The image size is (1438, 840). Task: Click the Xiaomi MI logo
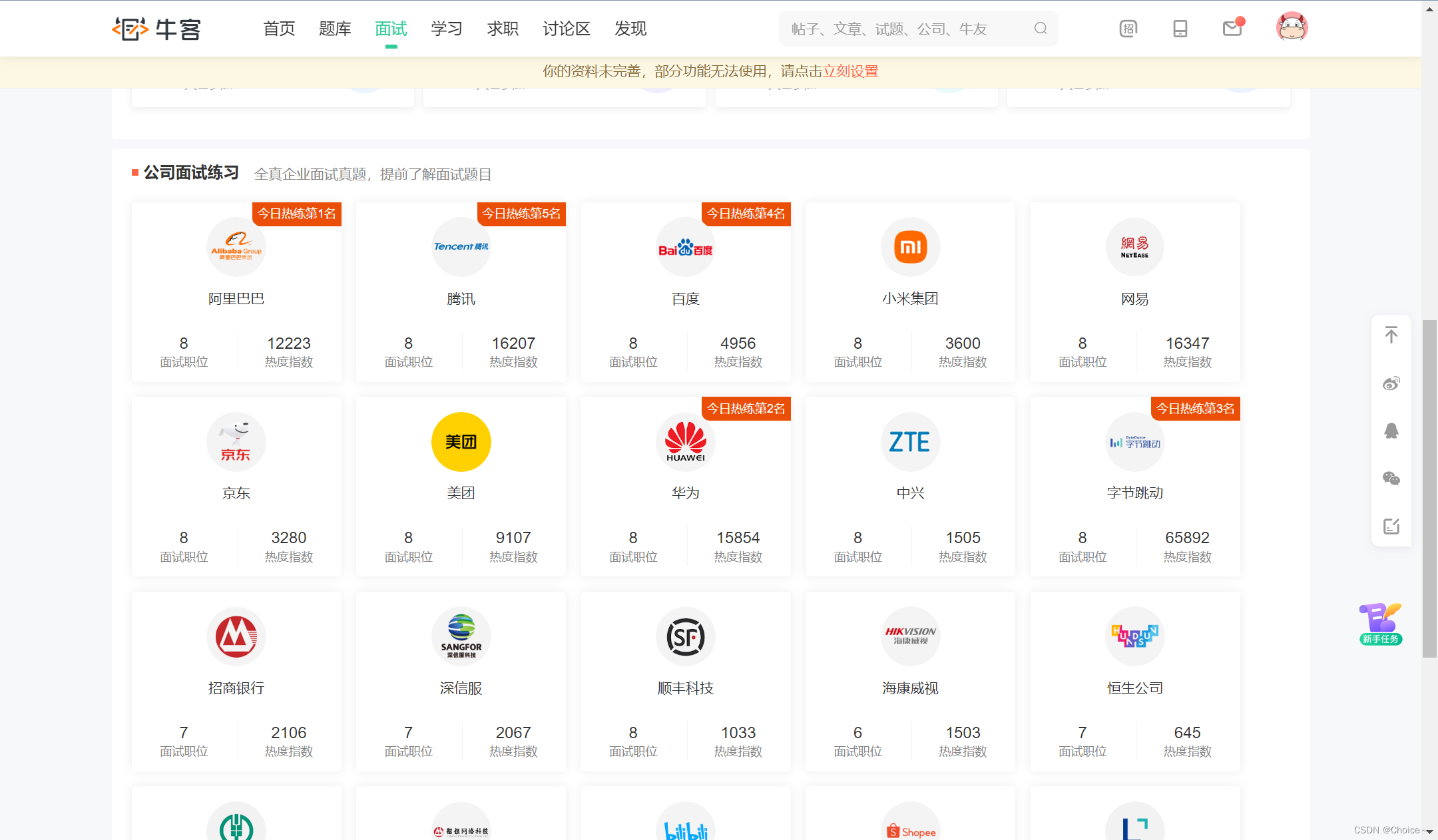(x=911, y=247)
